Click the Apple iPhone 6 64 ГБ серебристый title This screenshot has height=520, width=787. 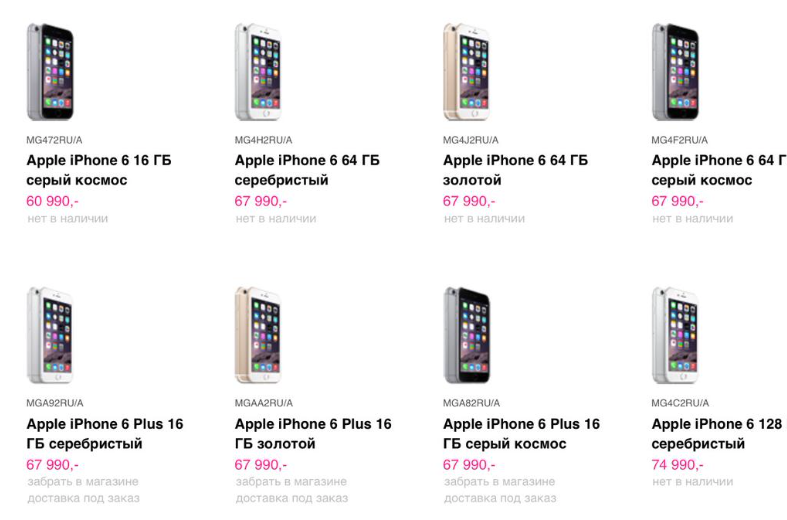click(x=307, y=170)
